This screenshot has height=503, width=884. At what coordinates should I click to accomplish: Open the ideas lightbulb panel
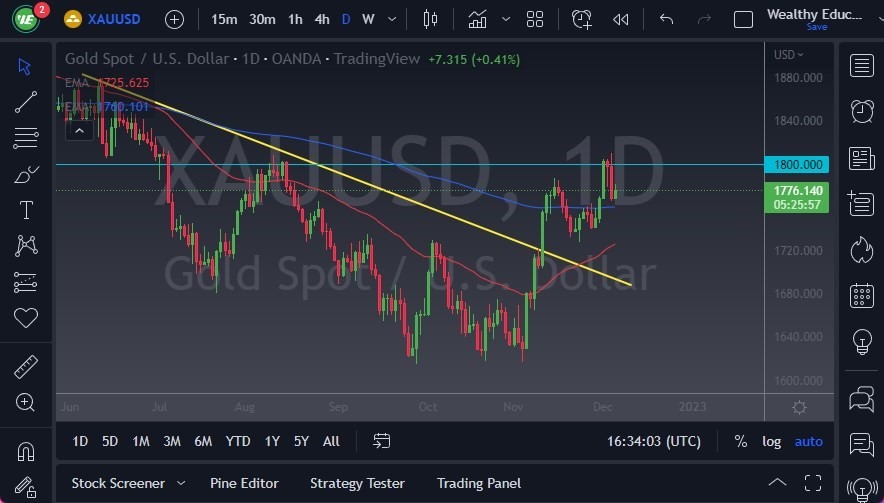(861, 341)
